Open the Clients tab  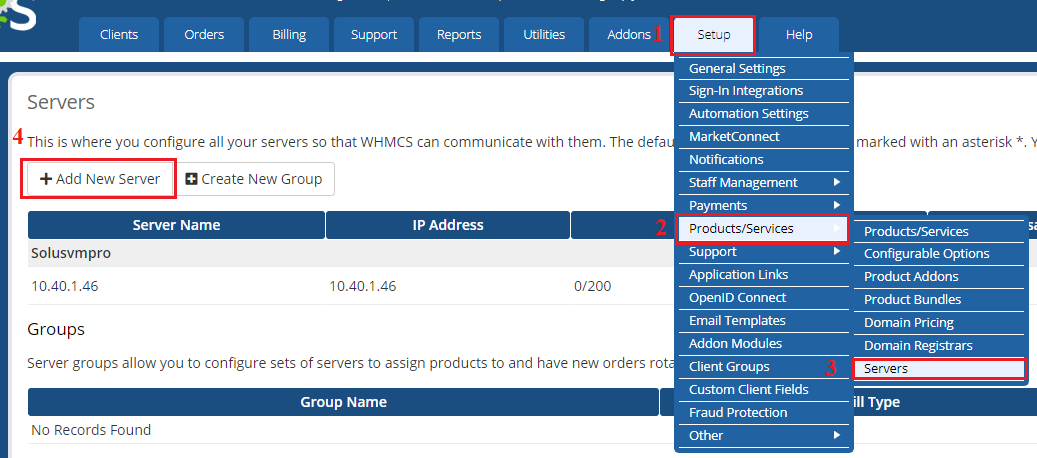pos(119,35)
